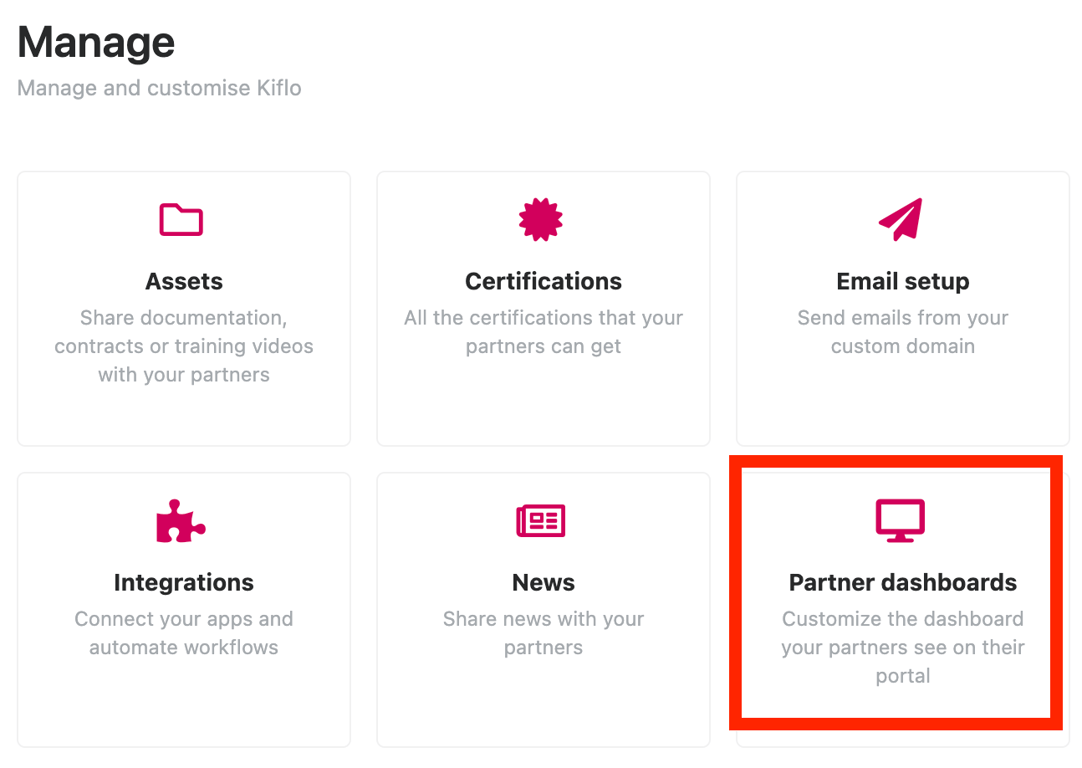The image size is (1082, 768).
Task: Open the Partner dashboards title
Action: 903,583
